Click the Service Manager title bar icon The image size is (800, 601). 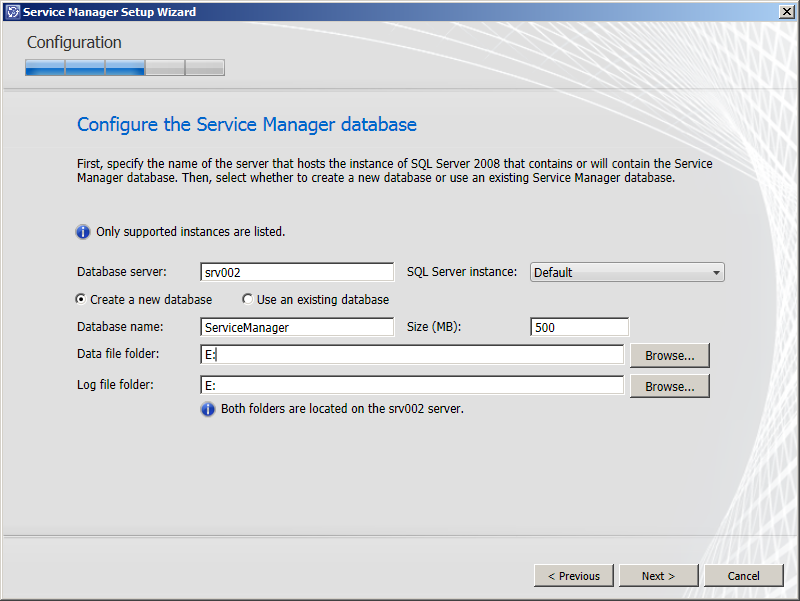point(13,12)
